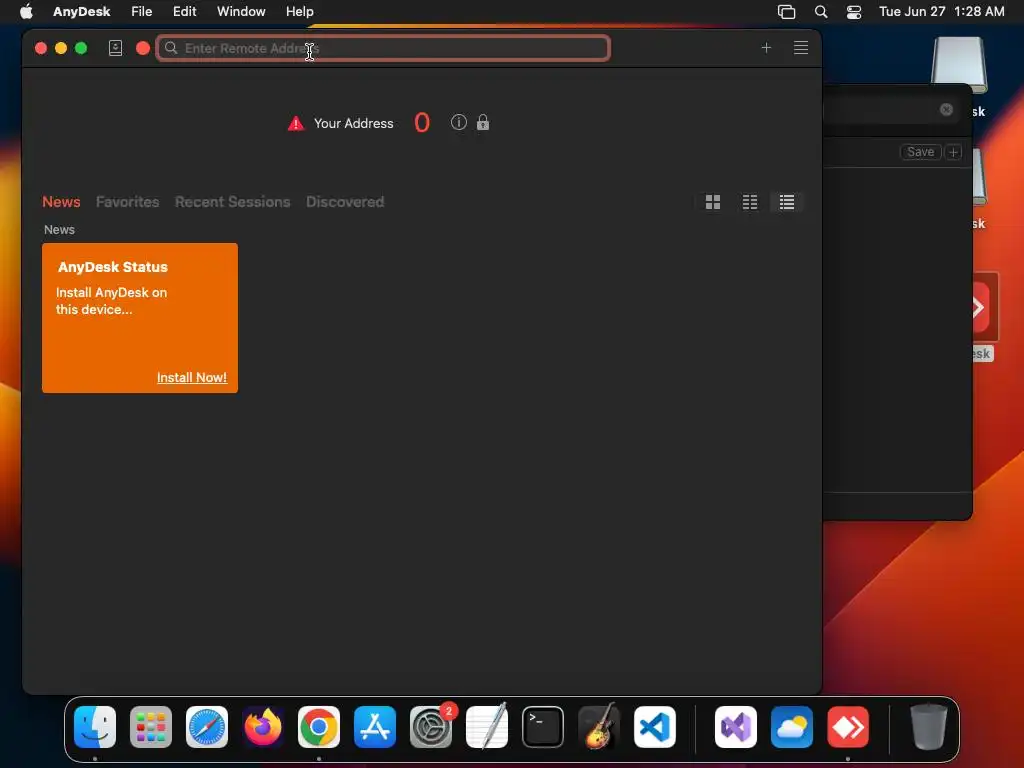The width and height of the screenshot is (1024, 768).
Task: Open Spotlight search in menu bar
Action: point(821,12)
